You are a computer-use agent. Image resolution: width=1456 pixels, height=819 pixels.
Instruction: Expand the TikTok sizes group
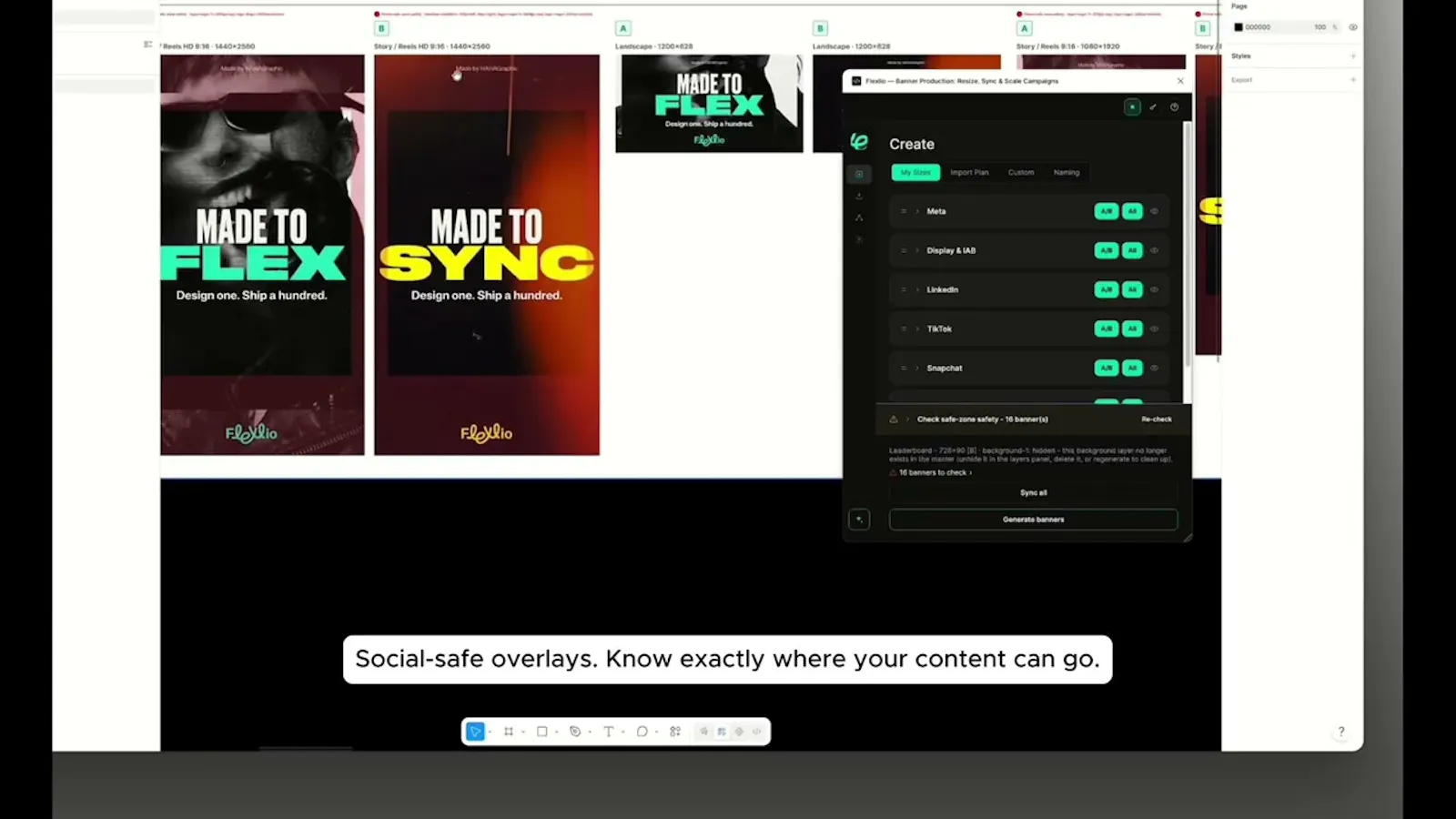click(917, 329)
